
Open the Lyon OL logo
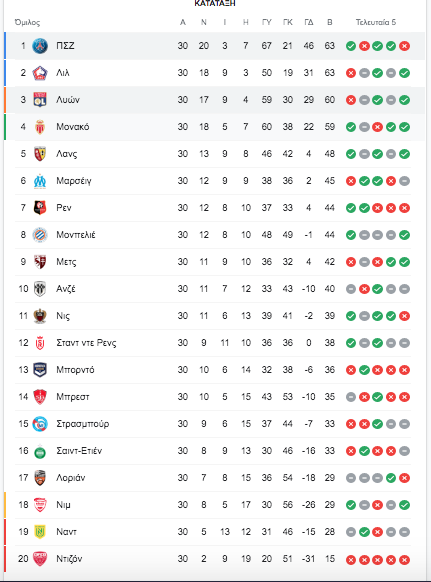pyautogui.click(x=40, y=100)
